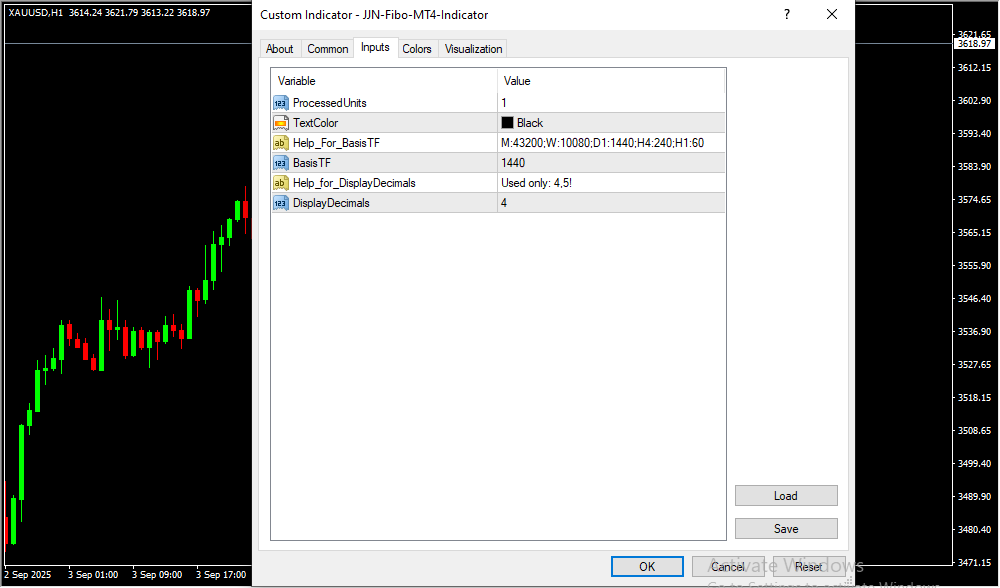Select the Colors tab
The width and height of the screenshot is (1000, 588).
[417, 49]
